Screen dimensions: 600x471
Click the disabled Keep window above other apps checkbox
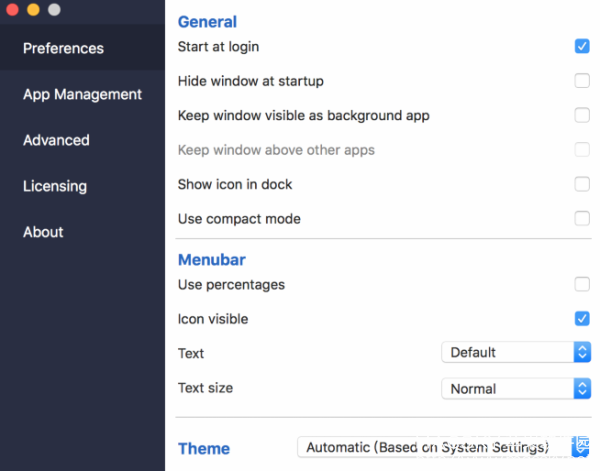[582, 150]
